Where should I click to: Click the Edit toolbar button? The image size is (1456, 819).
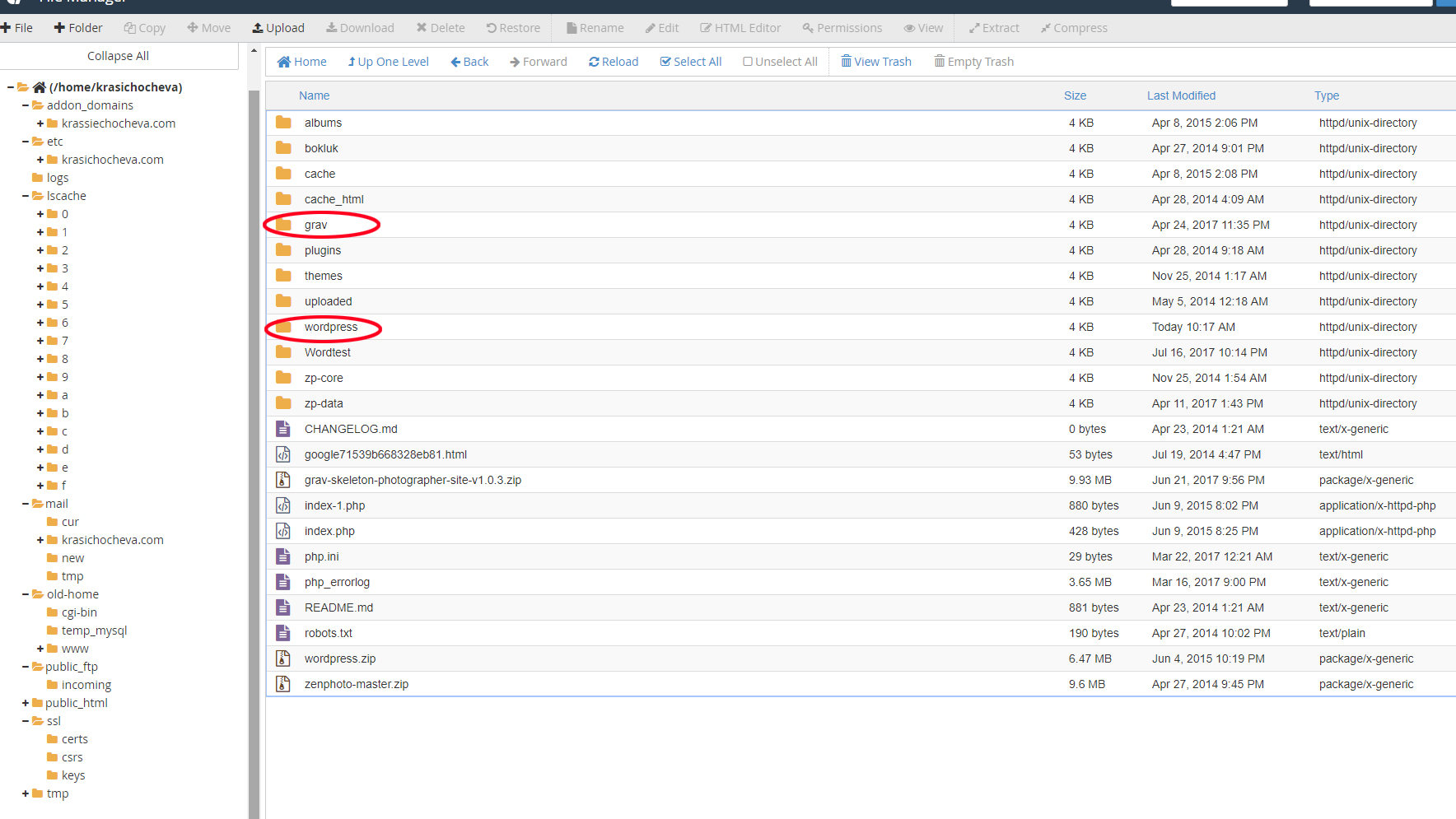[x=662, y=28]
